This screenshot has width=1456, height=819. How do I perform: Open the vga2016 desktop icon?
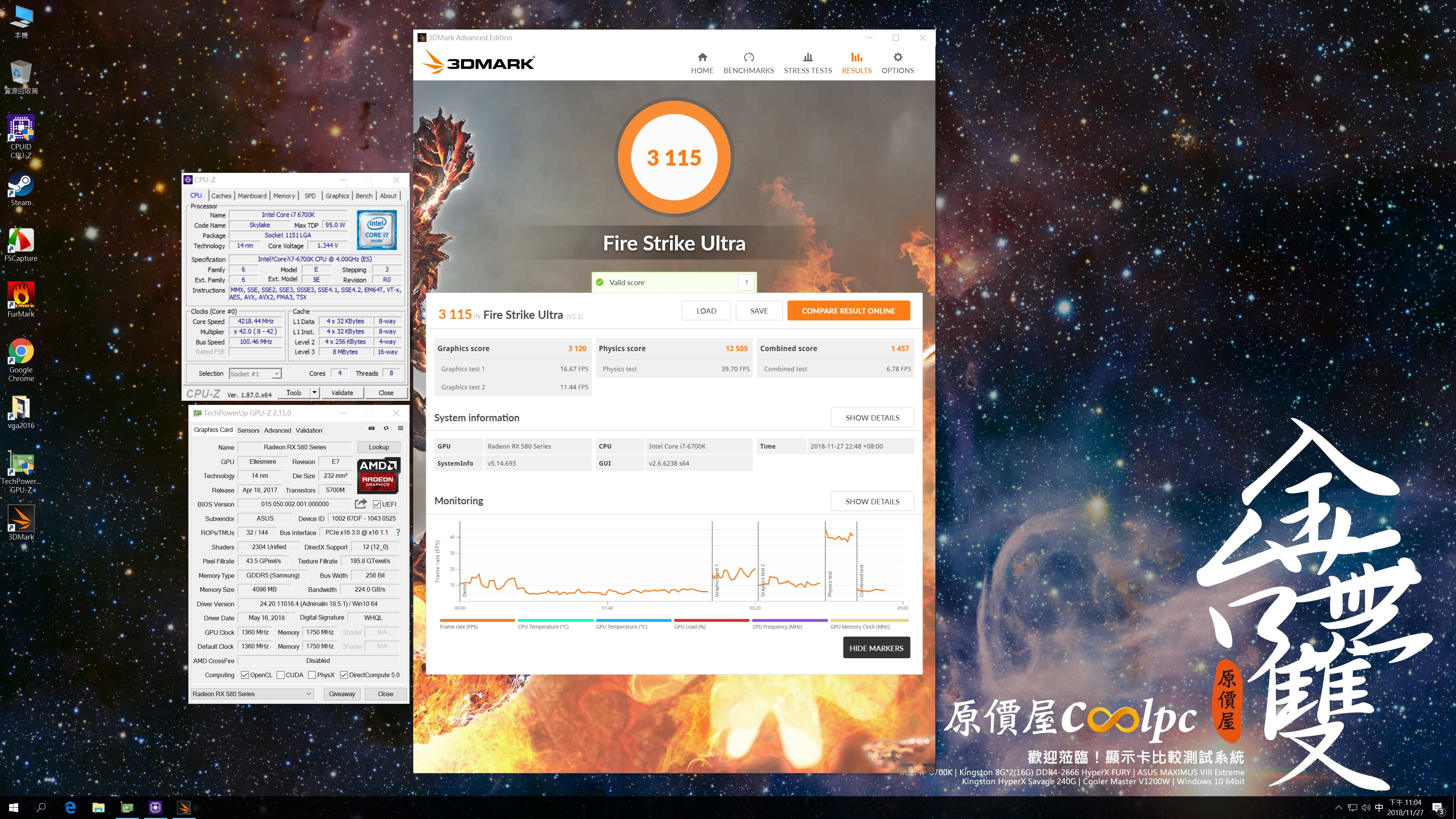21,412
